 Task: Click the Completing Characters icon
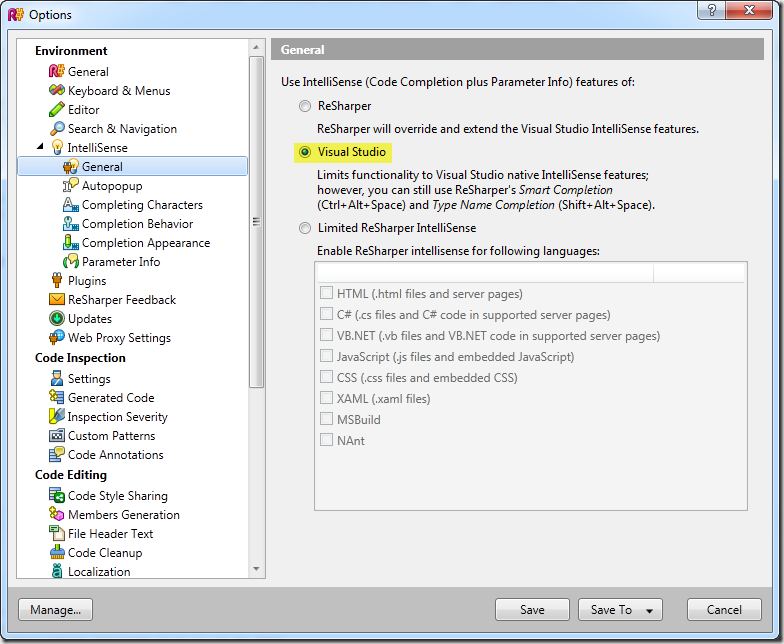[x=70, y=204]
